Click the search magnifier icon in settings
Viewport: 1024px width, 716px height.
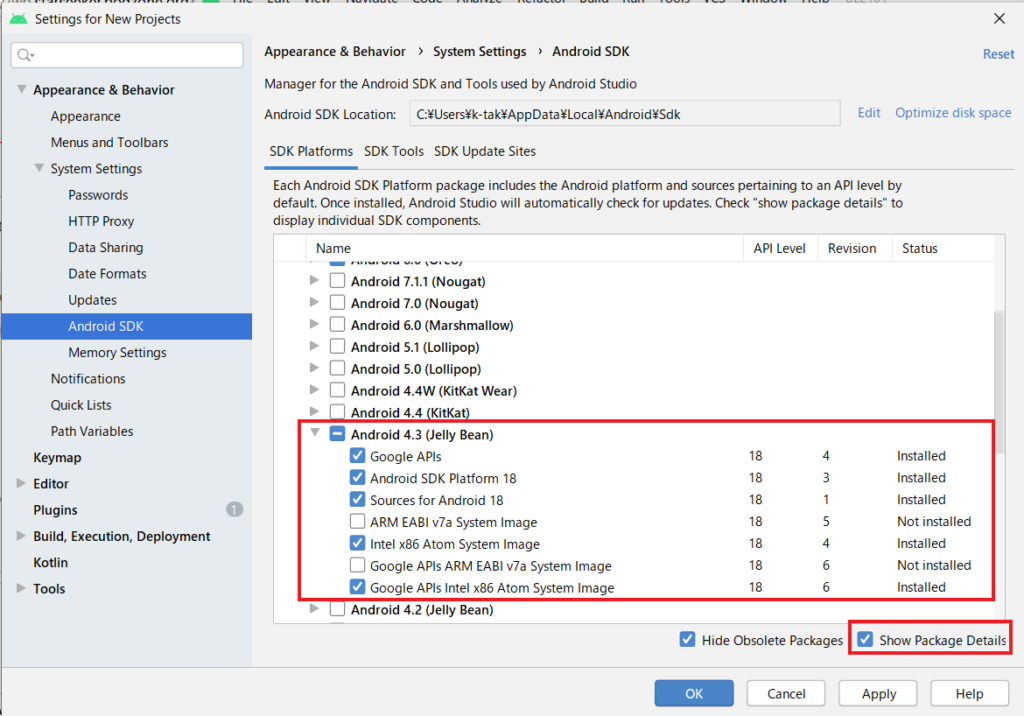(x=26, y=55)
